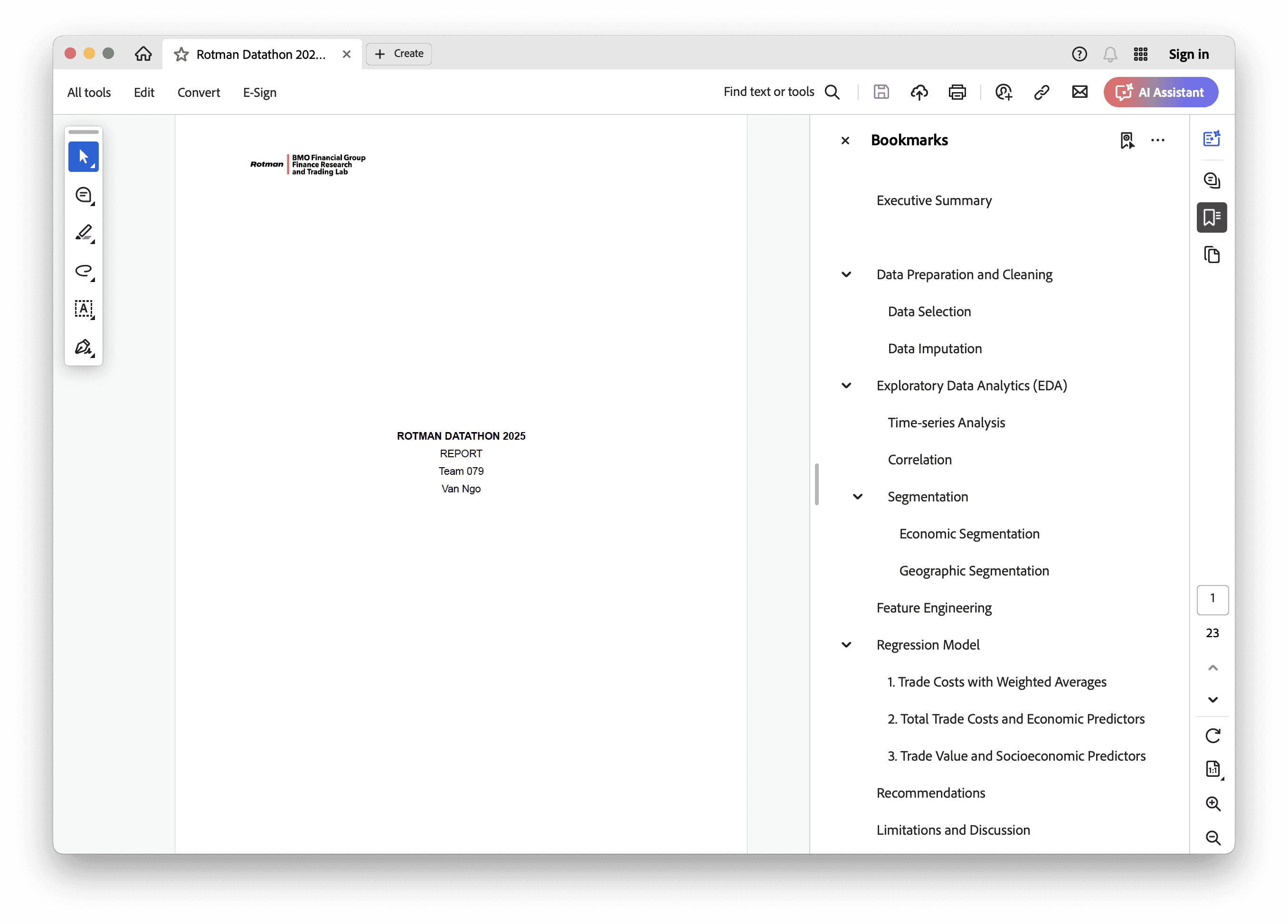Toggle the comments panel in right sidebar
This screenshot has height=924, width=1288.
(x=1212, y=180)
